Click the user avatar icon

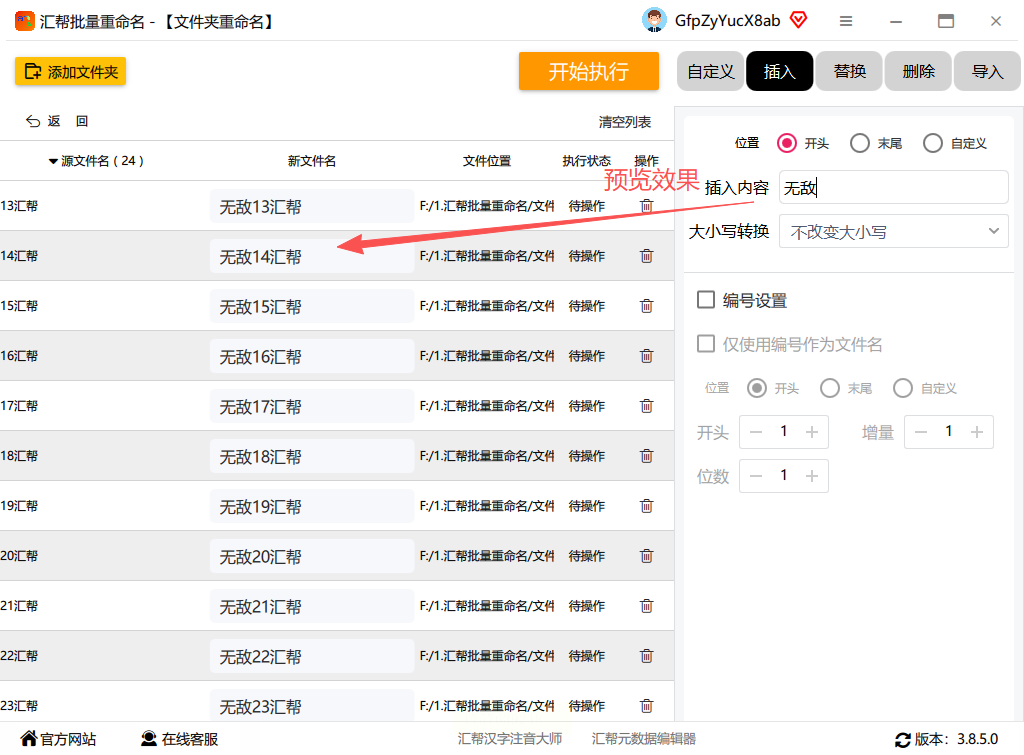pyautogui.click(x=654, y=21)
